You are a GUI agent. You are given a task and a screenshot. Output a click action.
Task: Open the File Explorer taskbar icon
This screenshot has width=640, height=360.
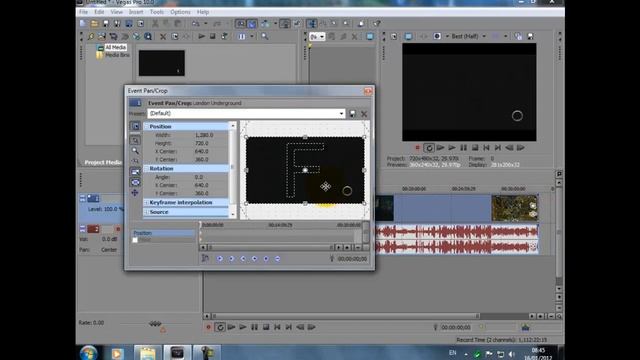[147, 353]
